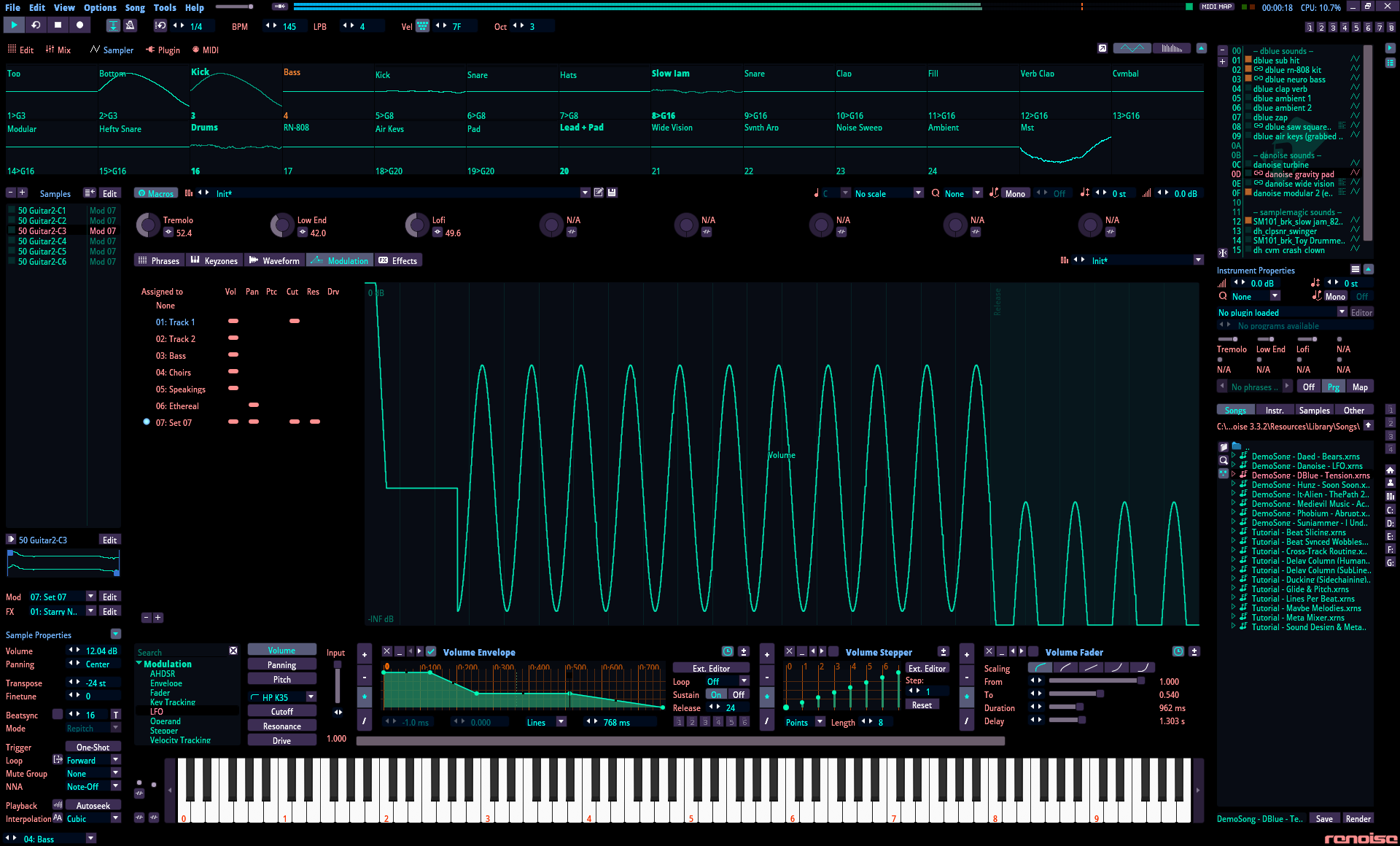This screenshot has width=1400, height=846.
Task: Save the modulation preset with disk icon
Action: [612, 193]
